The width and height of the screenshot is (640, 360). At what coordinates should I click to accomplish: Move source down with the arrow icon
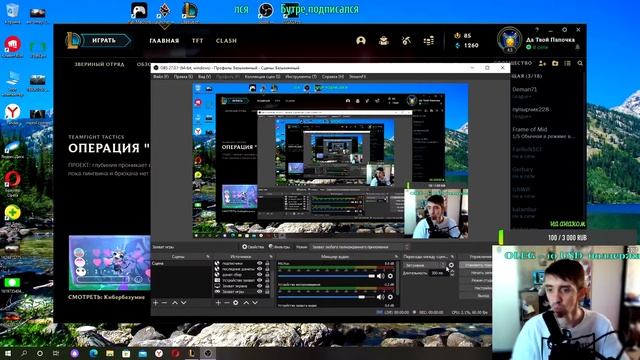click(255, 302)
